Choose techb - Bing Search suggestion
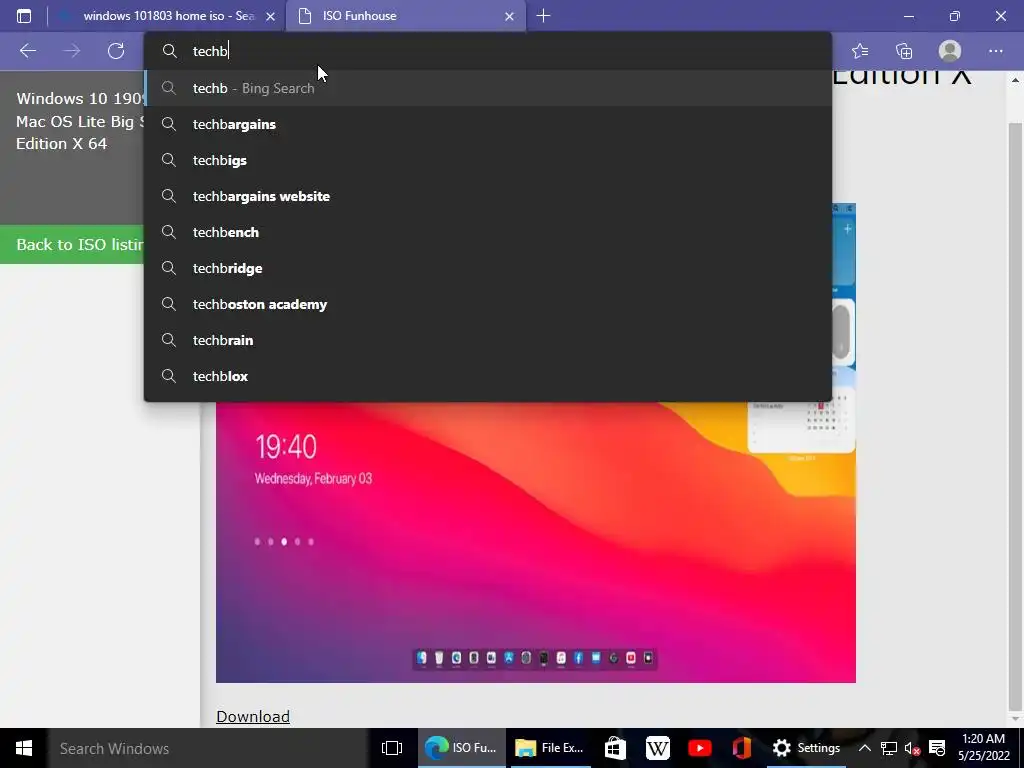This screenshot has height=768, width=1024. click(488, 88)
